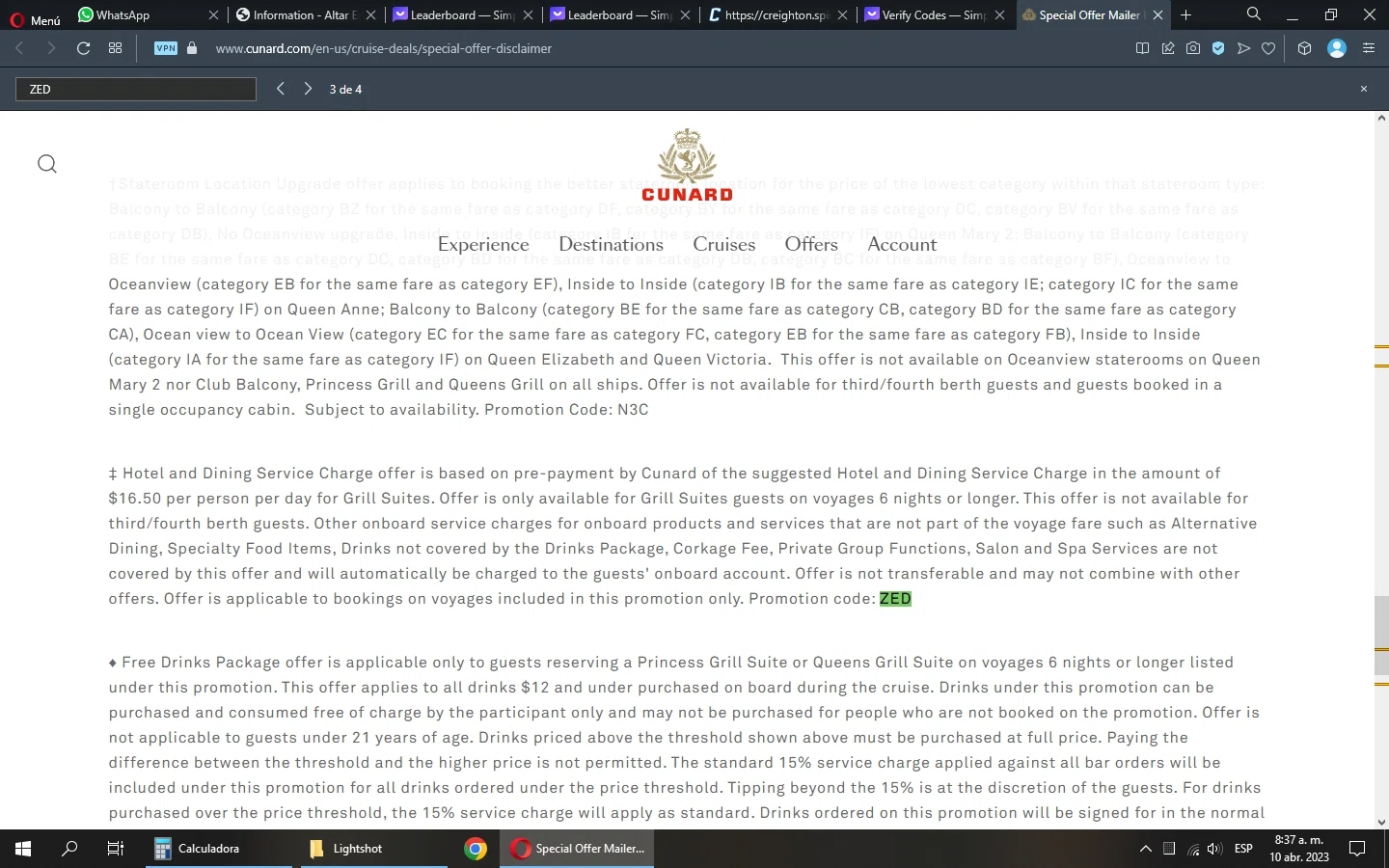Click the highlighted ZED promotion code
This screenshot has height=868, width=1389.
click(895, 599)
